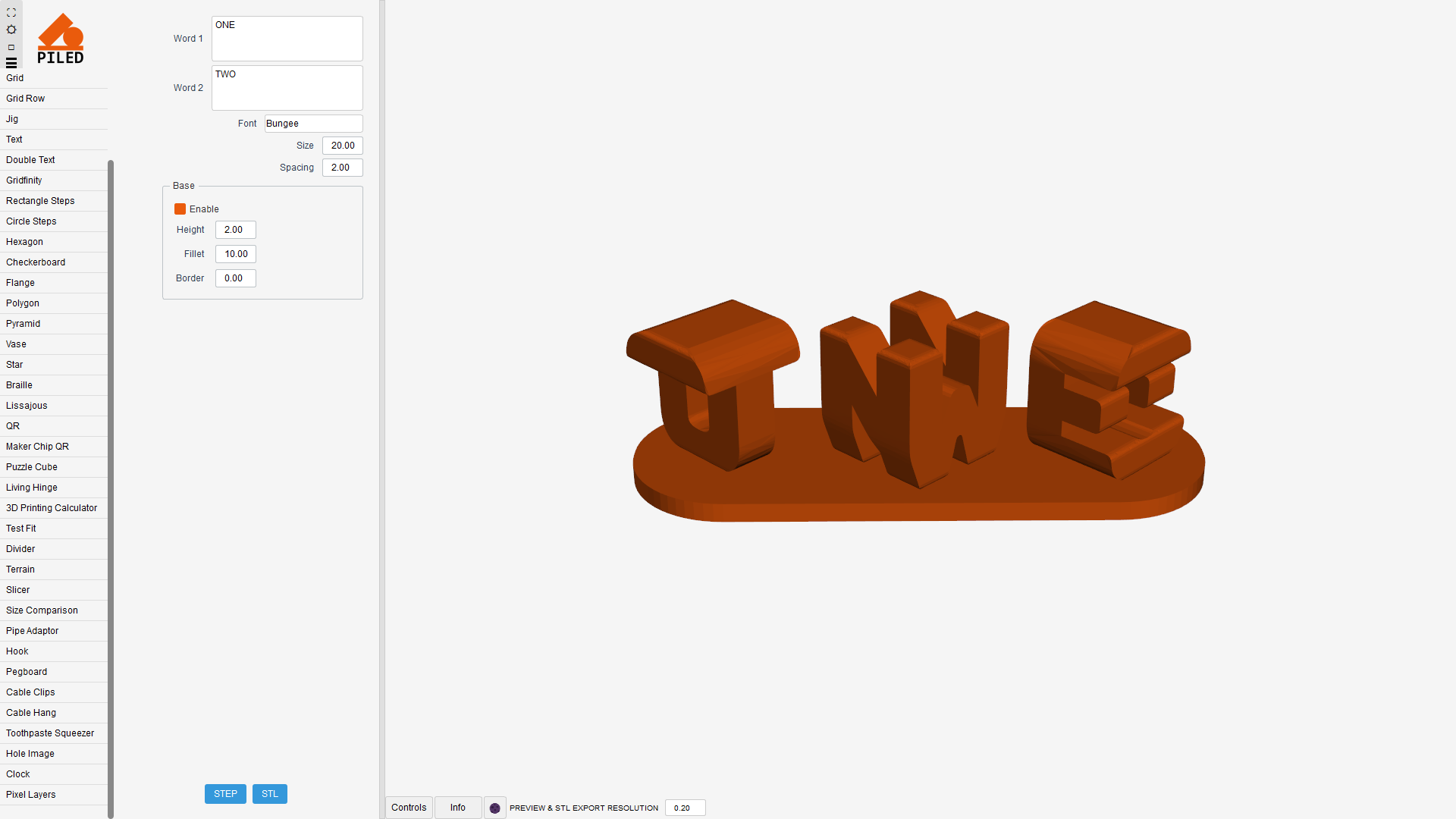
Task: Select Divider in the sidebar
Action: pyautogui.click(x=53, y=549)
